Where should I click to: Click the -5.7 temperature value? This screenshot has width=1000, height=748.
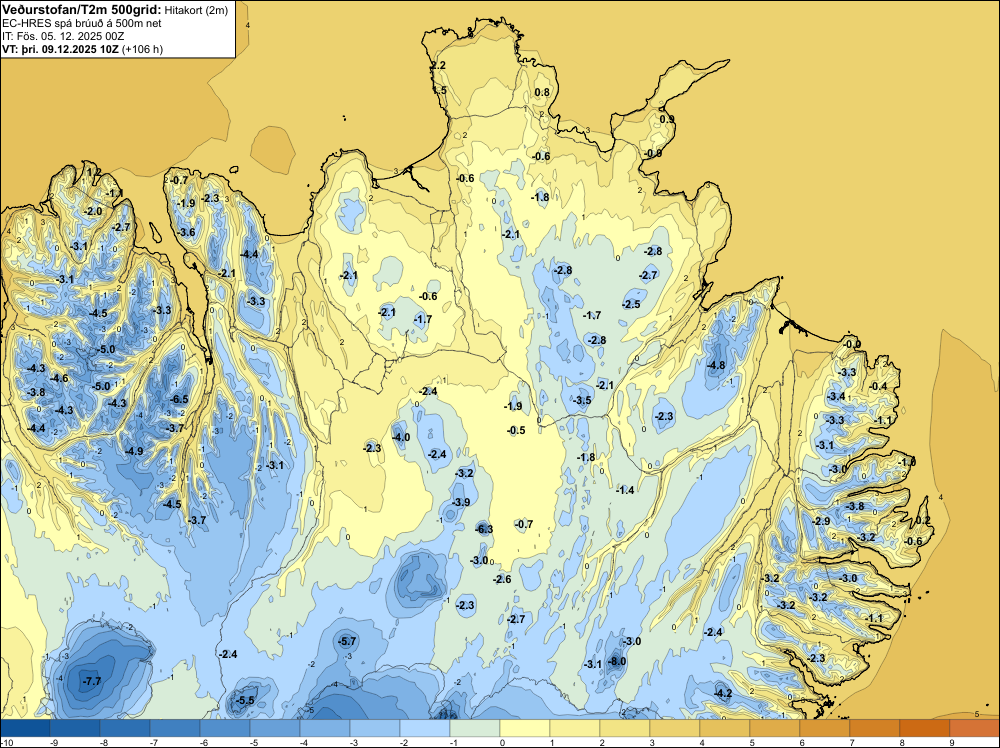pyautogui.click(x=348, y=641)
